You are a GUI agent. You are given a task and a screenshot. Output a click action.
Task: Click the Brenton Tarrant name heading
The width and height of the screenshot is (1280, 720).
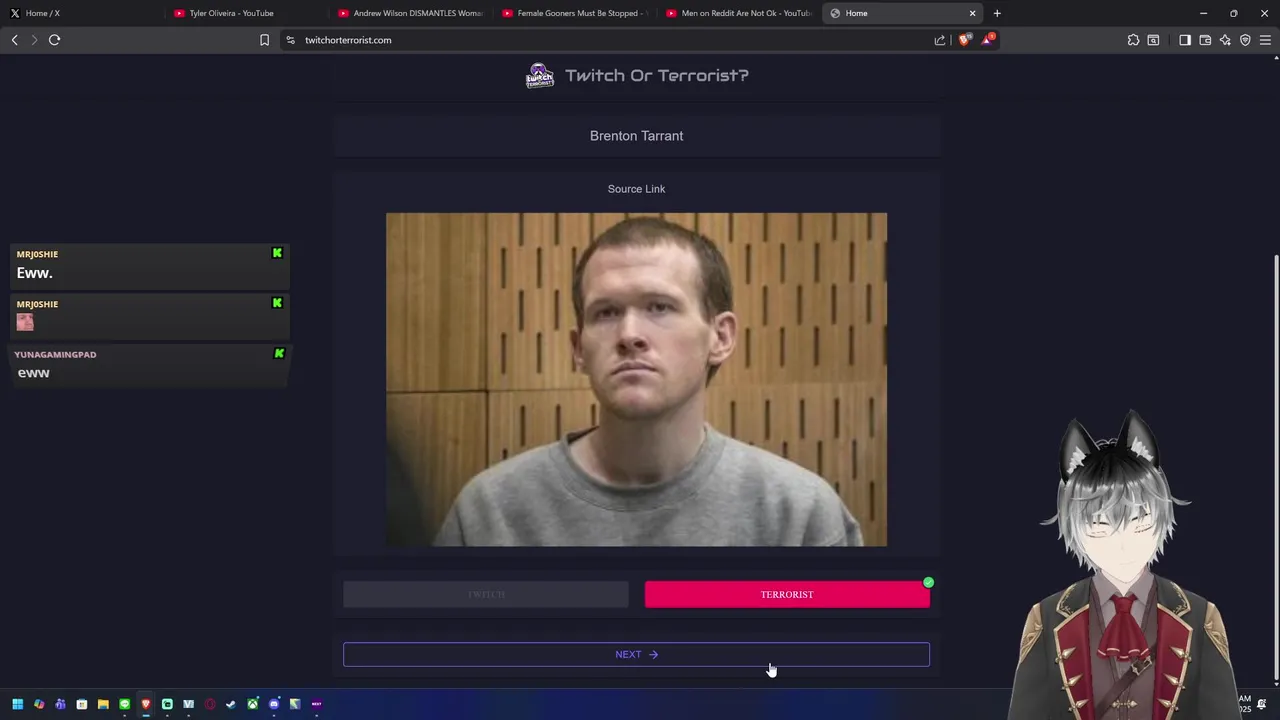pos(636,136)
